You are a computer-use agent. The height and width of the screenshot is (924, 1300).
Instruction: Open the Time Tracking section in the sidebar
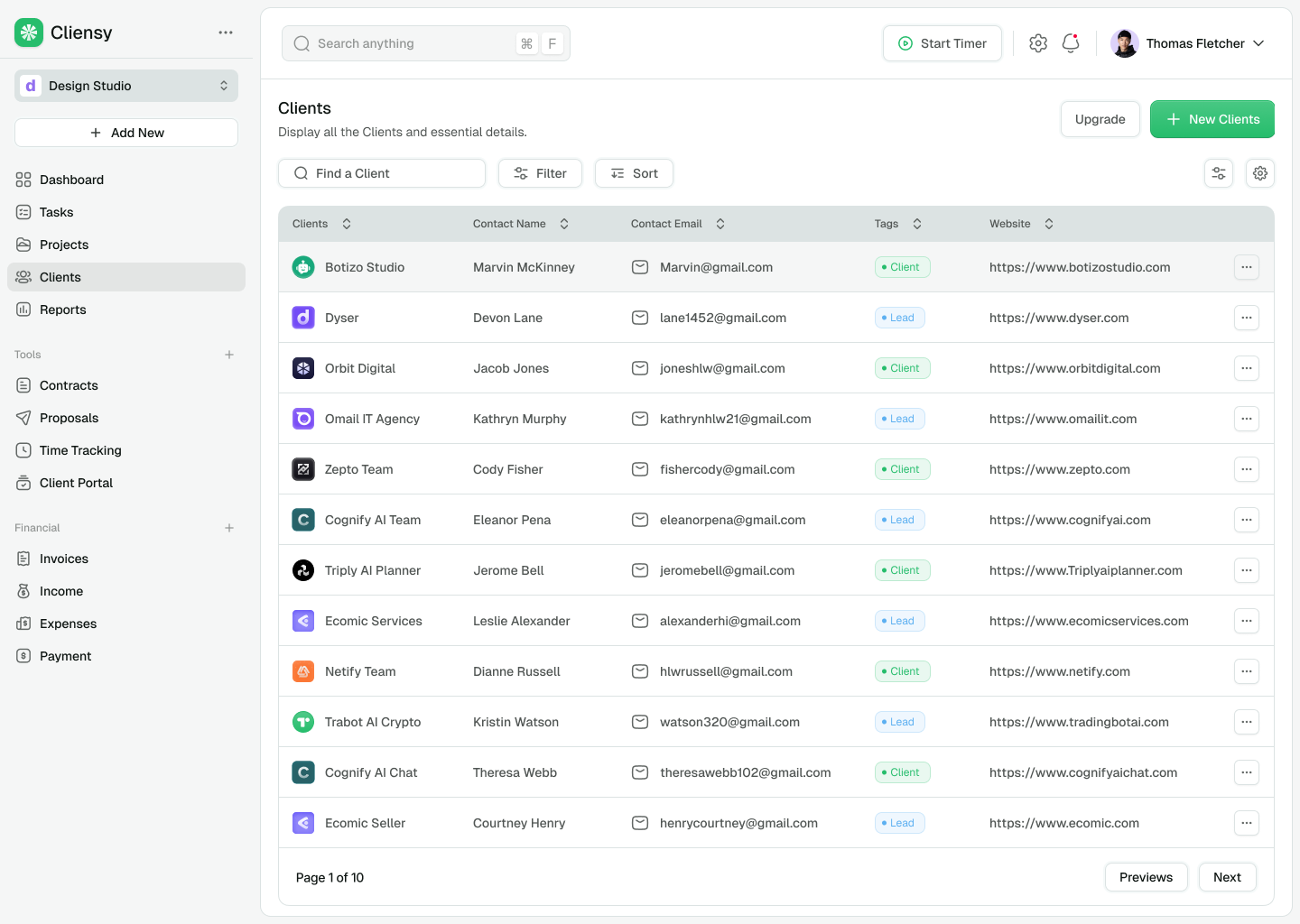80,450
